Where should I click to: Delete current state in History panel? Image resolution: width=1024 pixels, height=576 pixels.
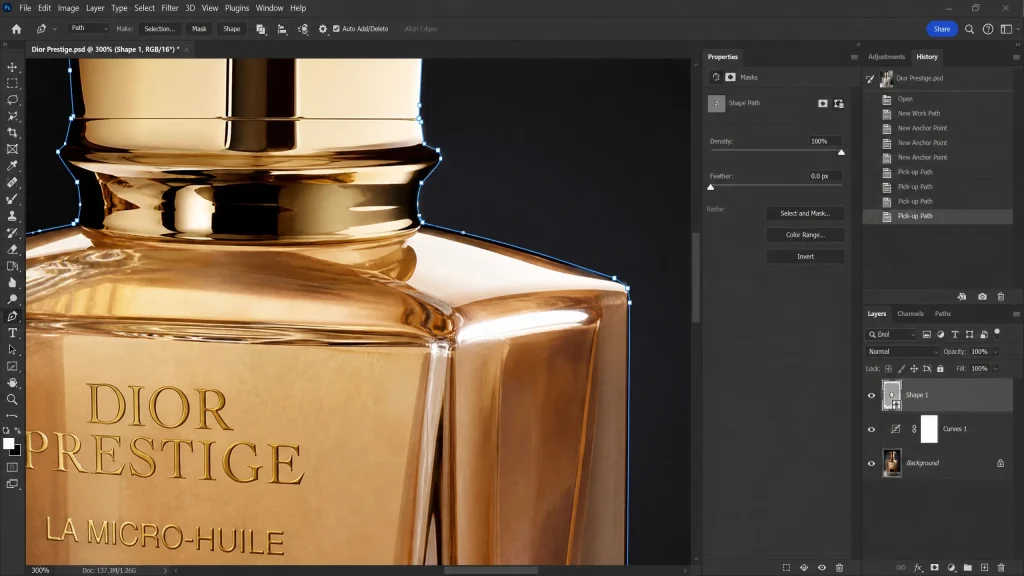pyautogui.click(x=1001, y=296)
